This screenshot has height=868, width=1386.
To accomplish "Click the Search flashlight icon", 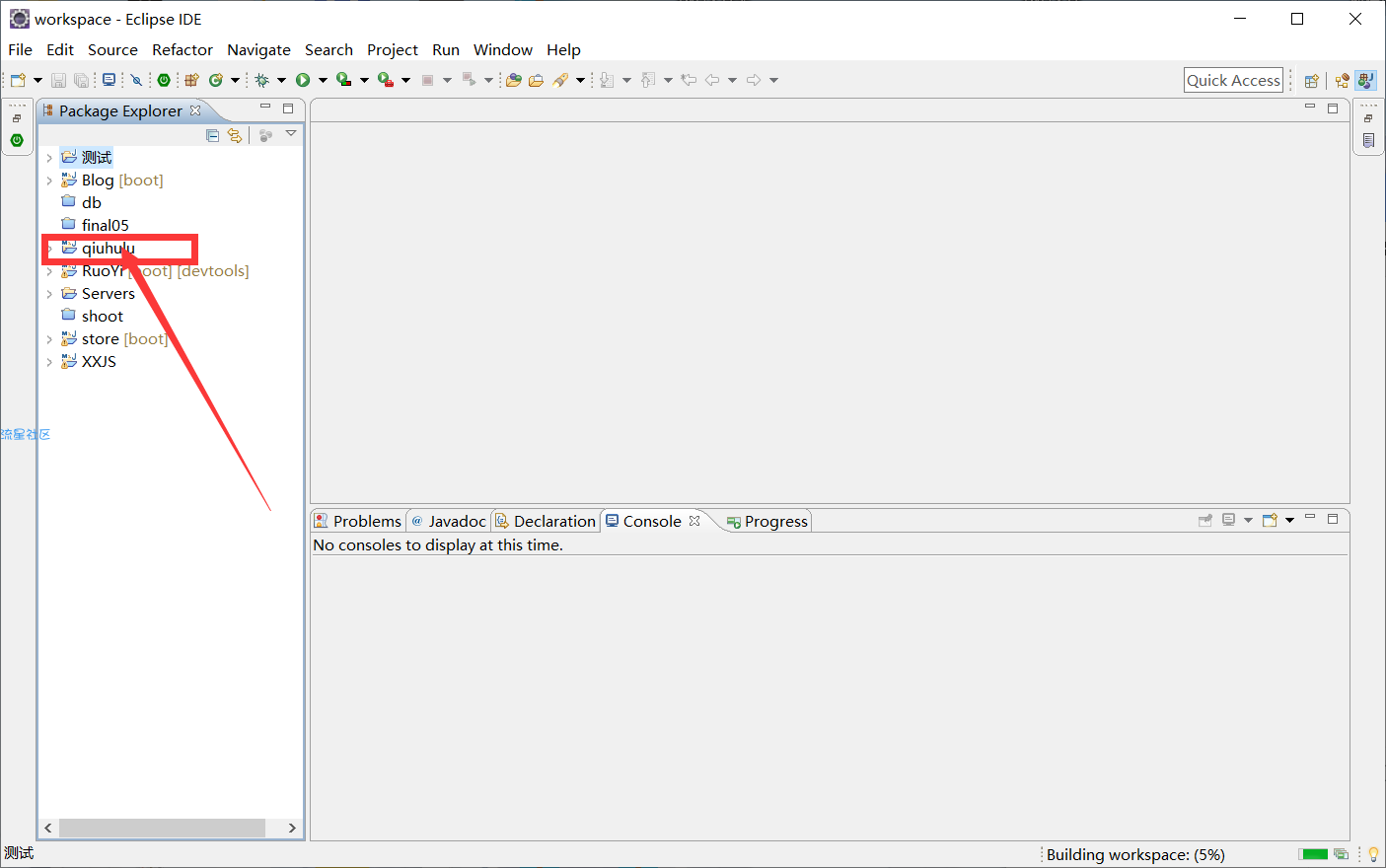I will point(560,80).
